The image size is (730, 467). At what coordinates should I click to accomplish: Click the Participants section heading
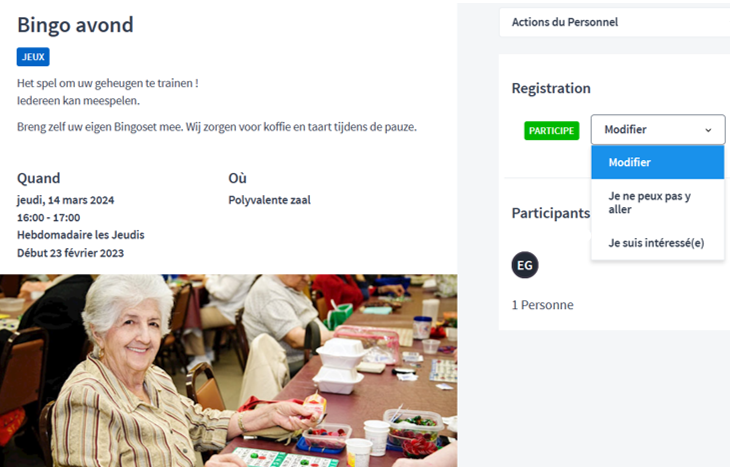[x=551, y=213]
